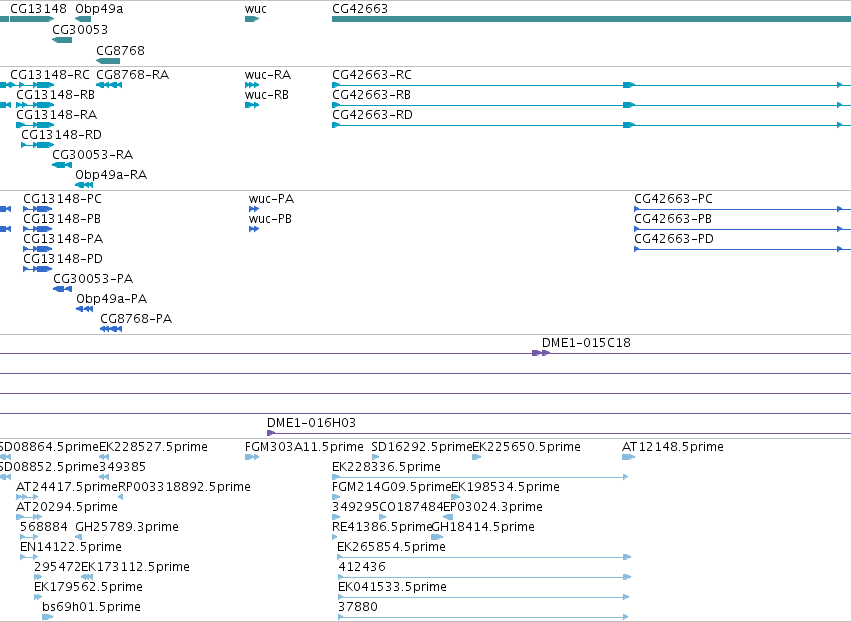Select transcript CG42663-RD
851x622 pixels.
pyautogui.click(x=372, y=115)
